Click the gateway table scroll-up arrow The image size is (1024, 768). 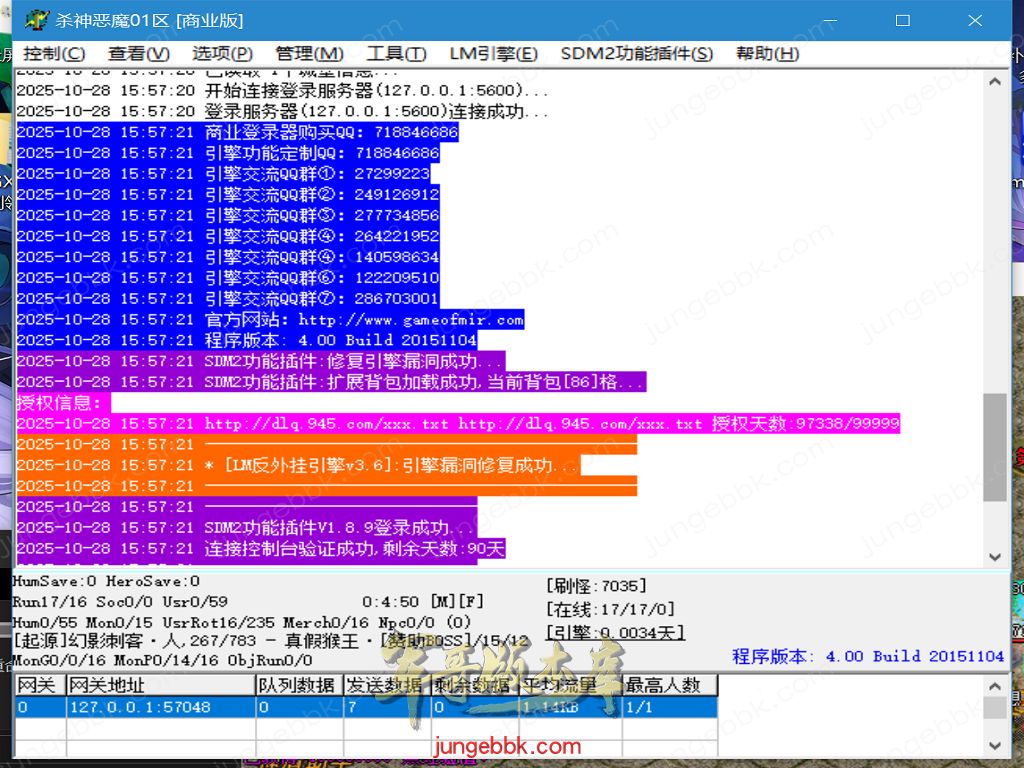tap(994, 687)
